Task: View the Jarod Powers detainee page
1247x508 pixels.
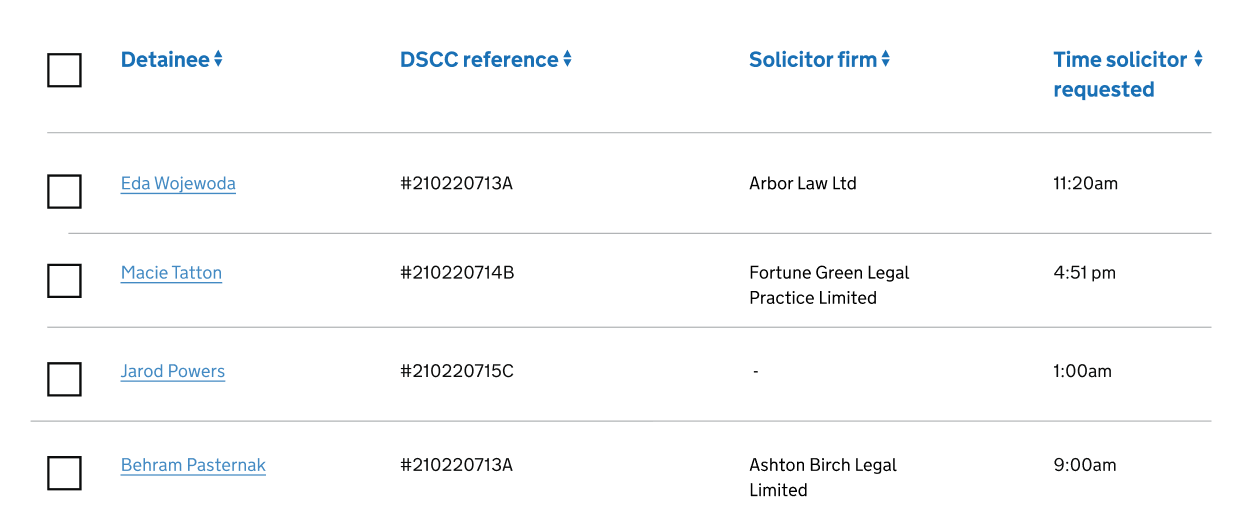Action: 173,371
